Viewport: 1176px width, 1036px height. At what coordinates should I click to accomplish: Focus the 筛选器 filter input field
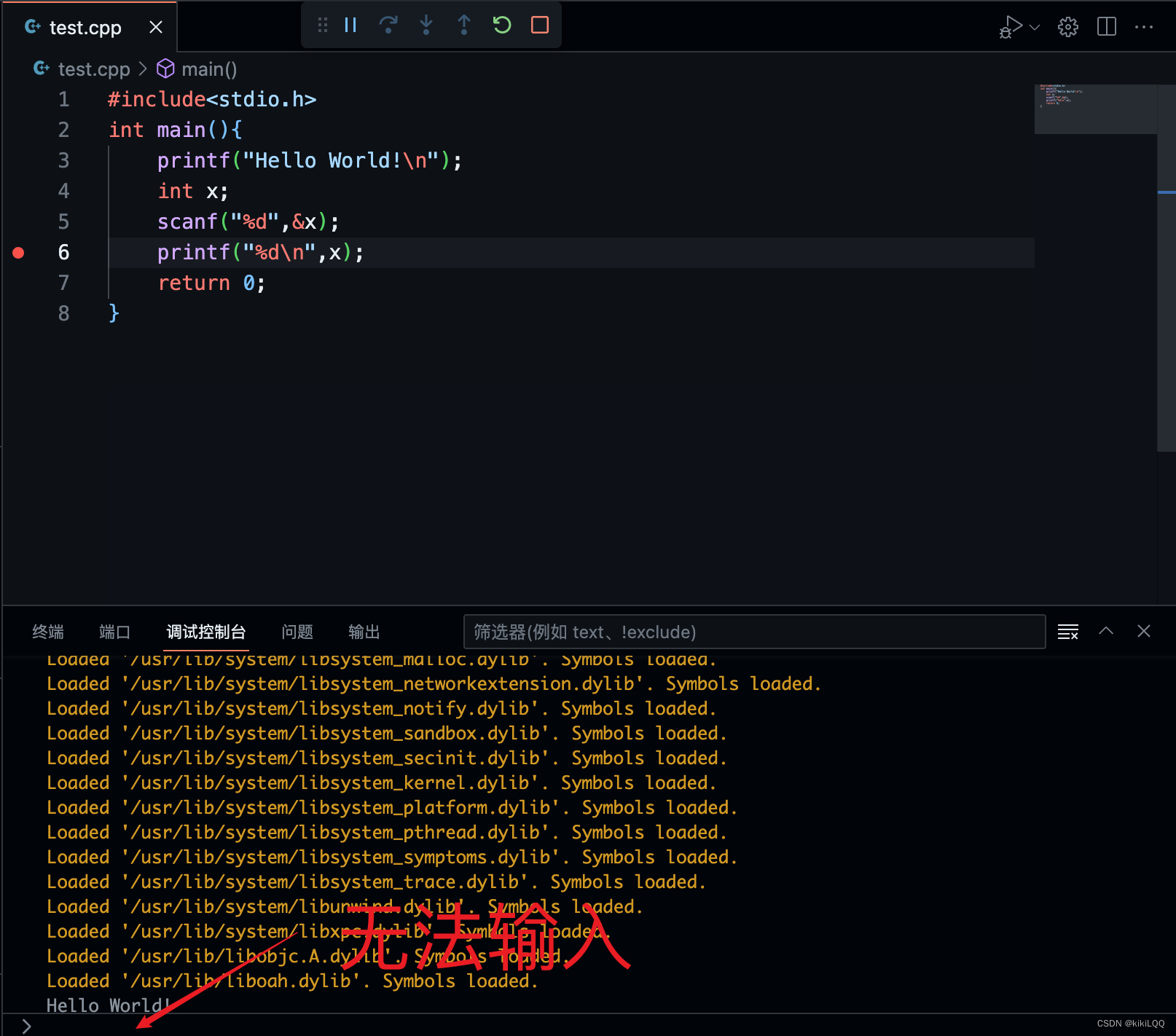coord(754,632)
